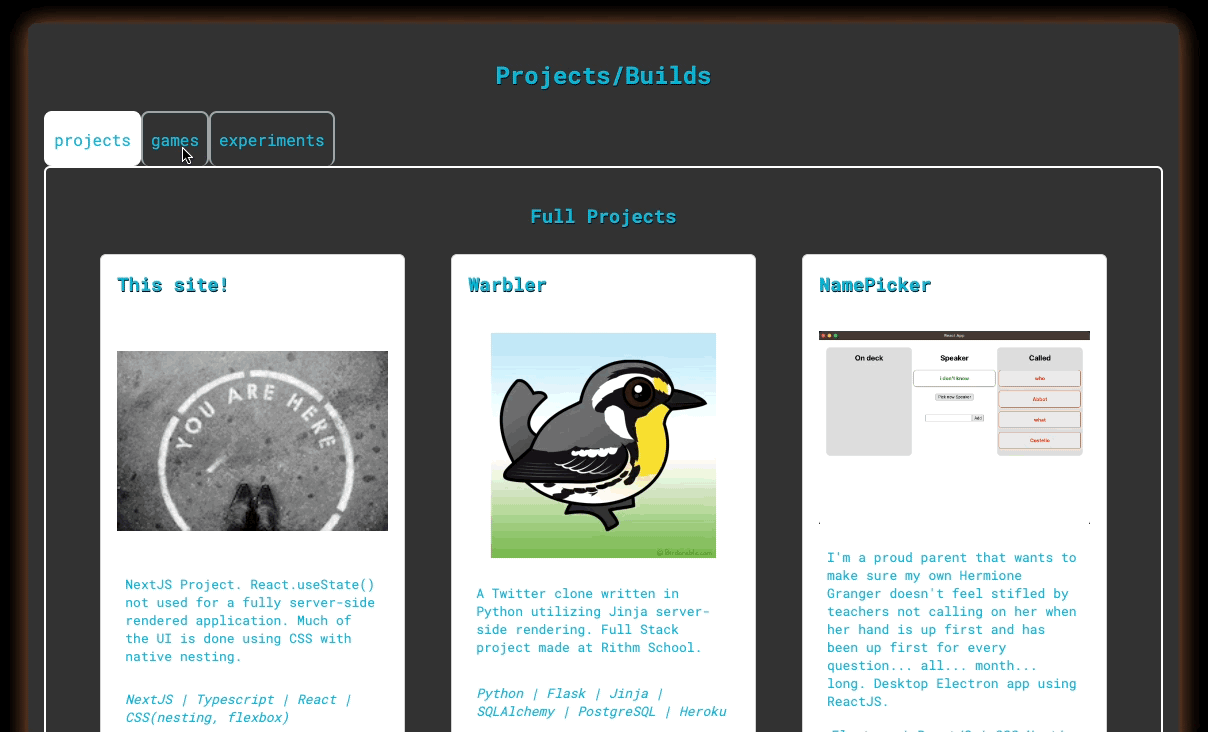This screenshot has width=1208, height=732.
Task: Open the experiments tab
Action: pyautogui.click(x=271, y=140)
